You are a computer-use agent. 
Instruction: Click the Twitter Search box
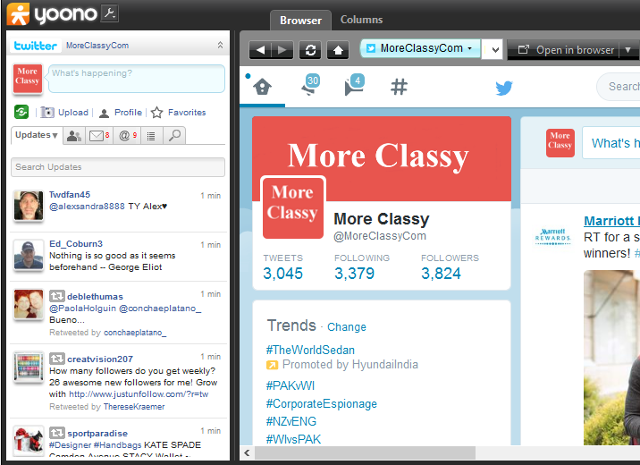[x=618, y=87]
